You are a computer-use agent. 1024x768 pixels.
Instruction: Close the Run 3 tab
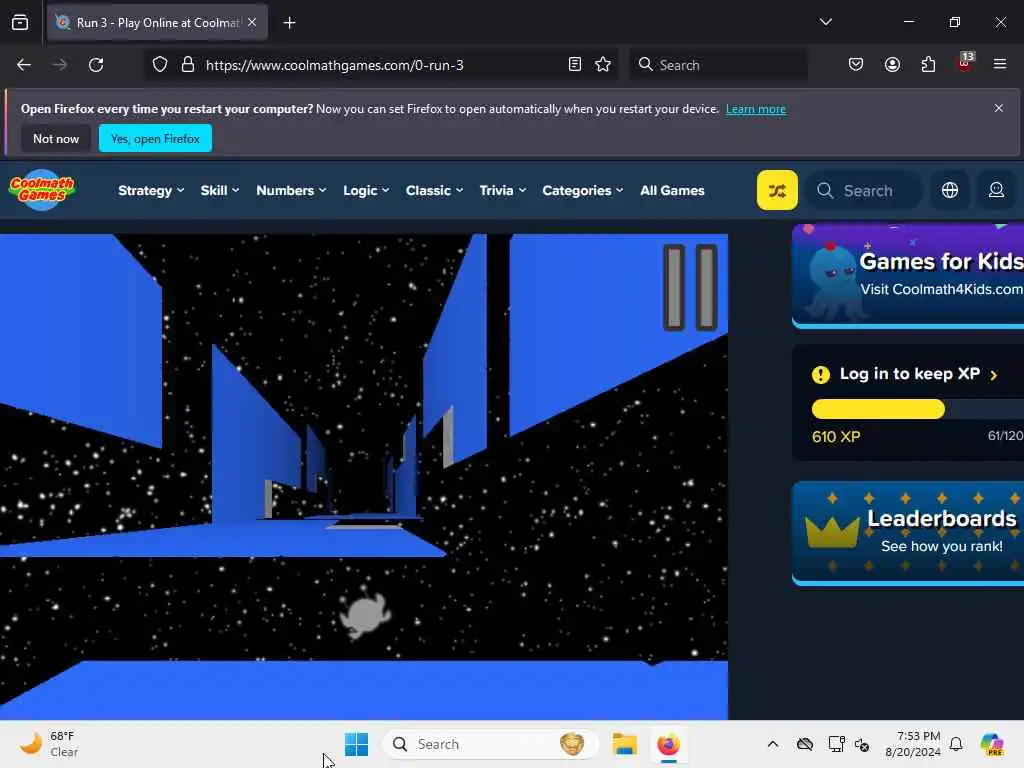[252, 22]
